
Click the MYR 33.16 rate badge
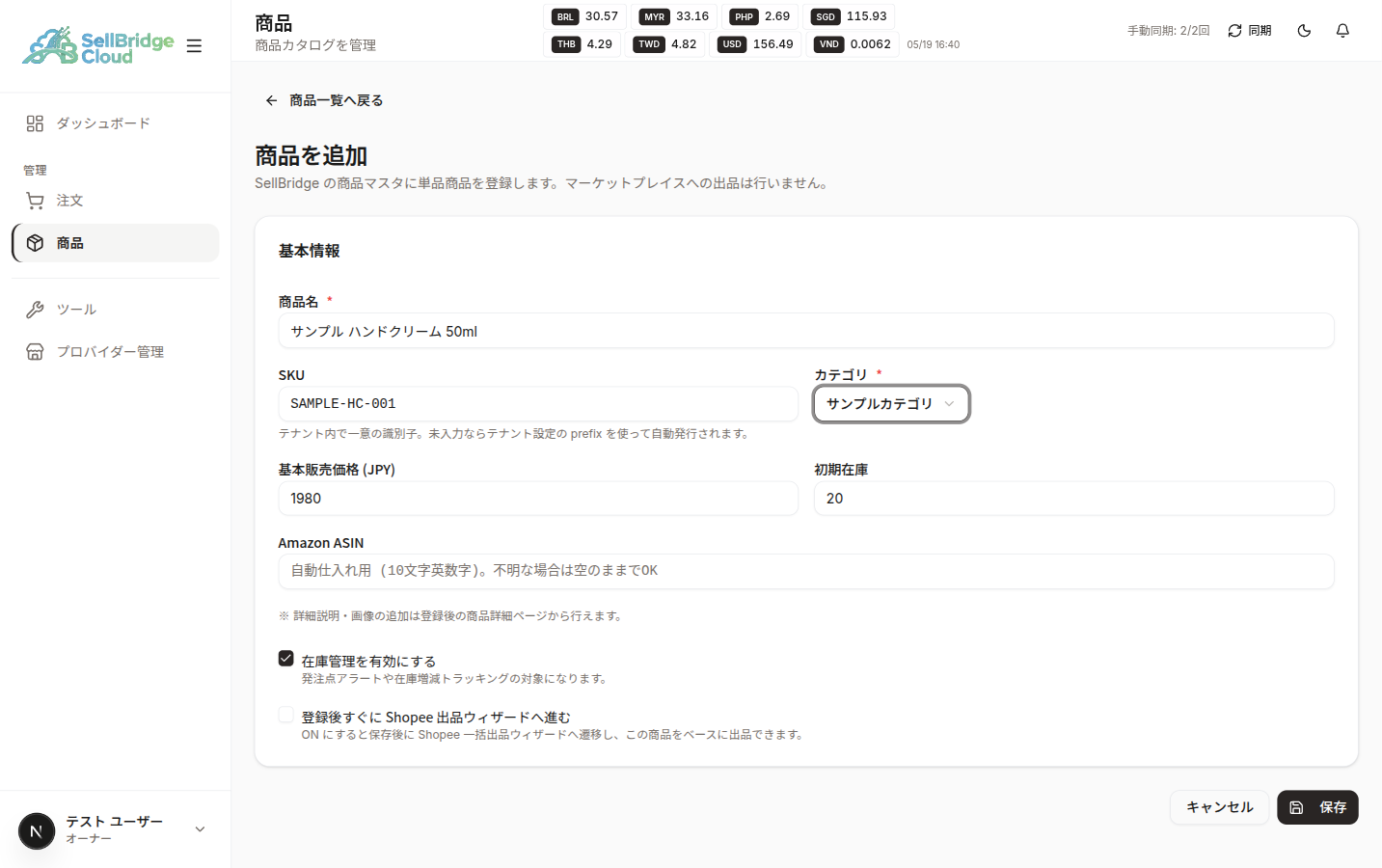(x=675, y=16)
